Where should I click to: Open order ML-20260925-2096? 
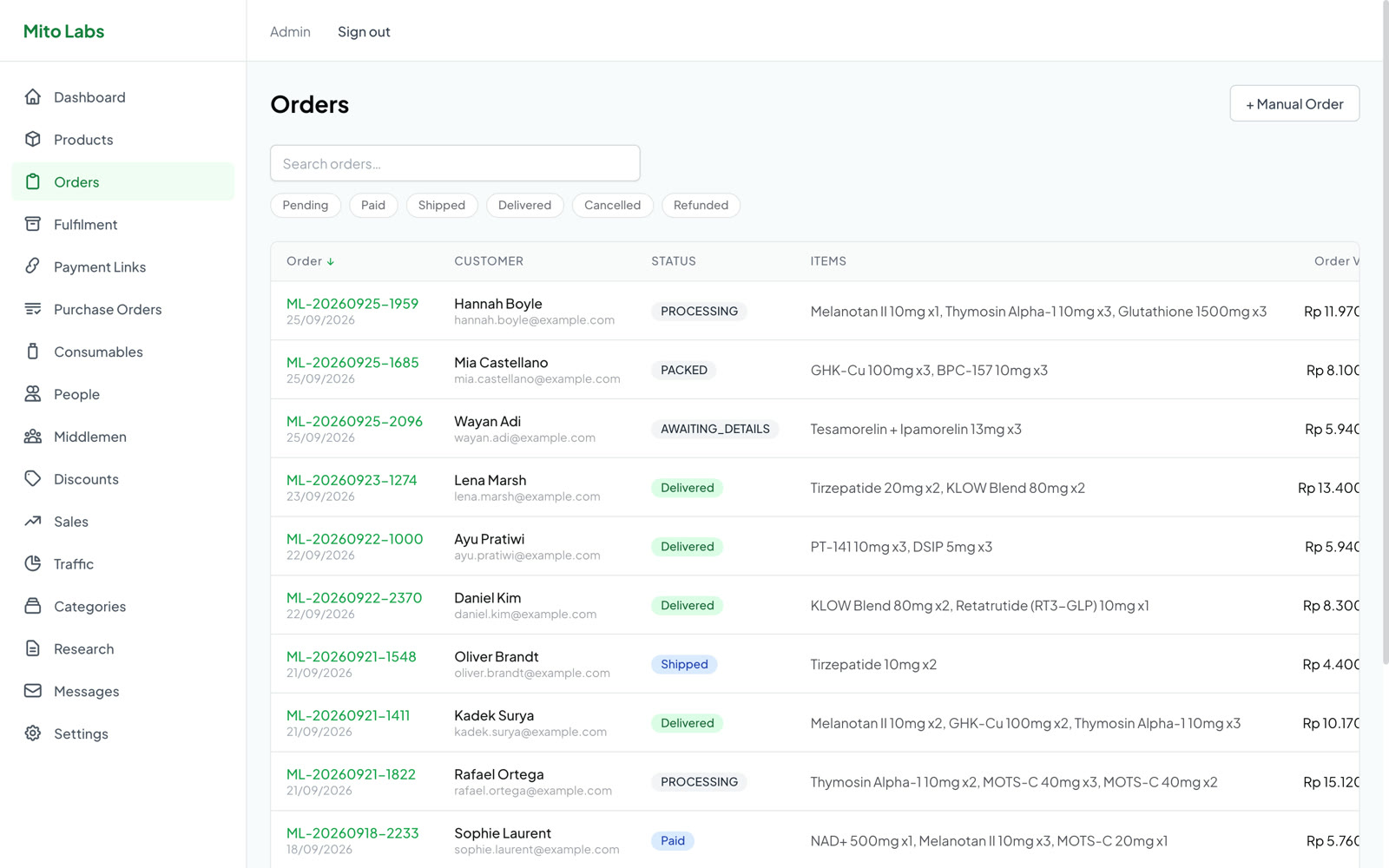point(354,422)
